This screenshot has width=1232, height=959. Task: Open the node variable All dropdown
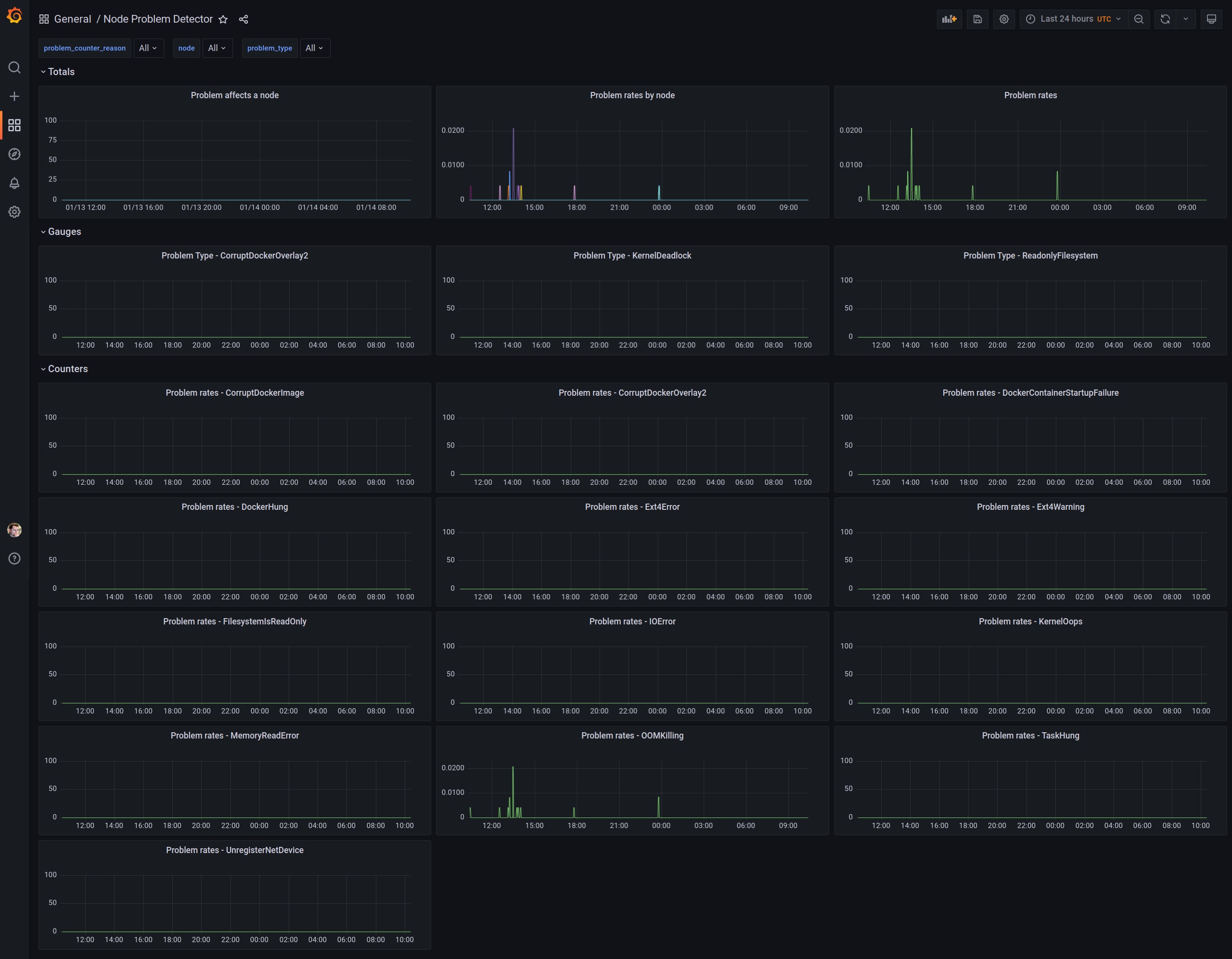point(217,48)
